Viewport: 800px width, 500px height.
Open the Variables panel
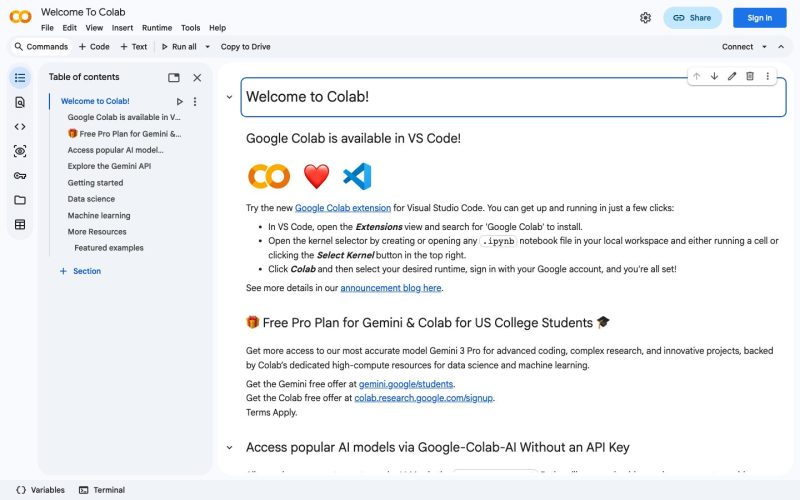(40, 490)
